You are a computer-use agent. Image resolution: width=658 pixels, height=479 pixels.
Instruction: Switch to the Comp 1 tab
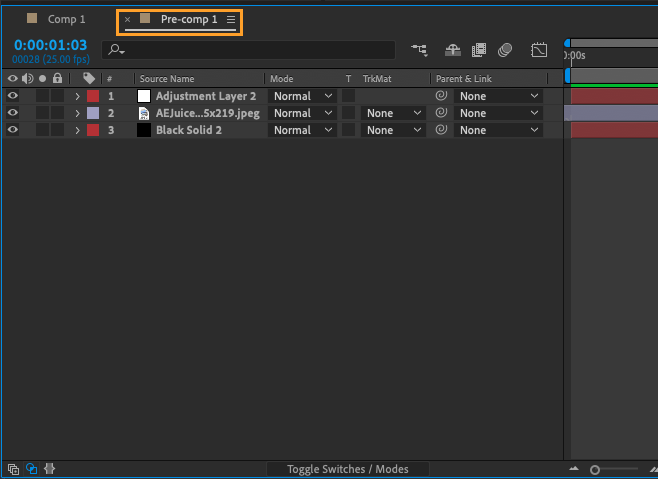[x=56, y=19]
